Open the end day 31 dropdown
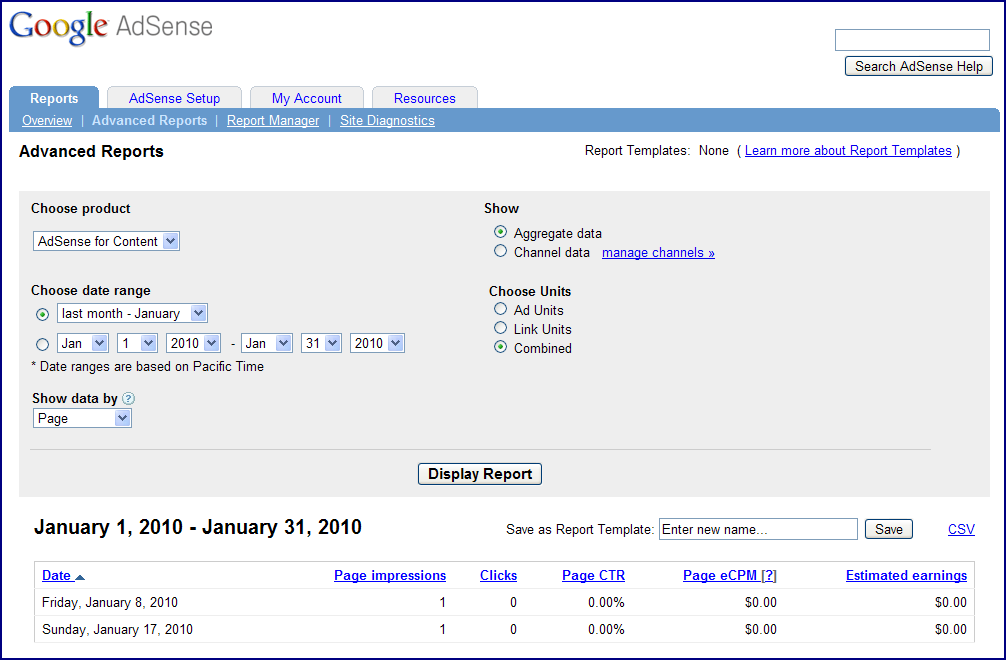The height and width of the screenshot is (660, 1006). coord(321,343)
